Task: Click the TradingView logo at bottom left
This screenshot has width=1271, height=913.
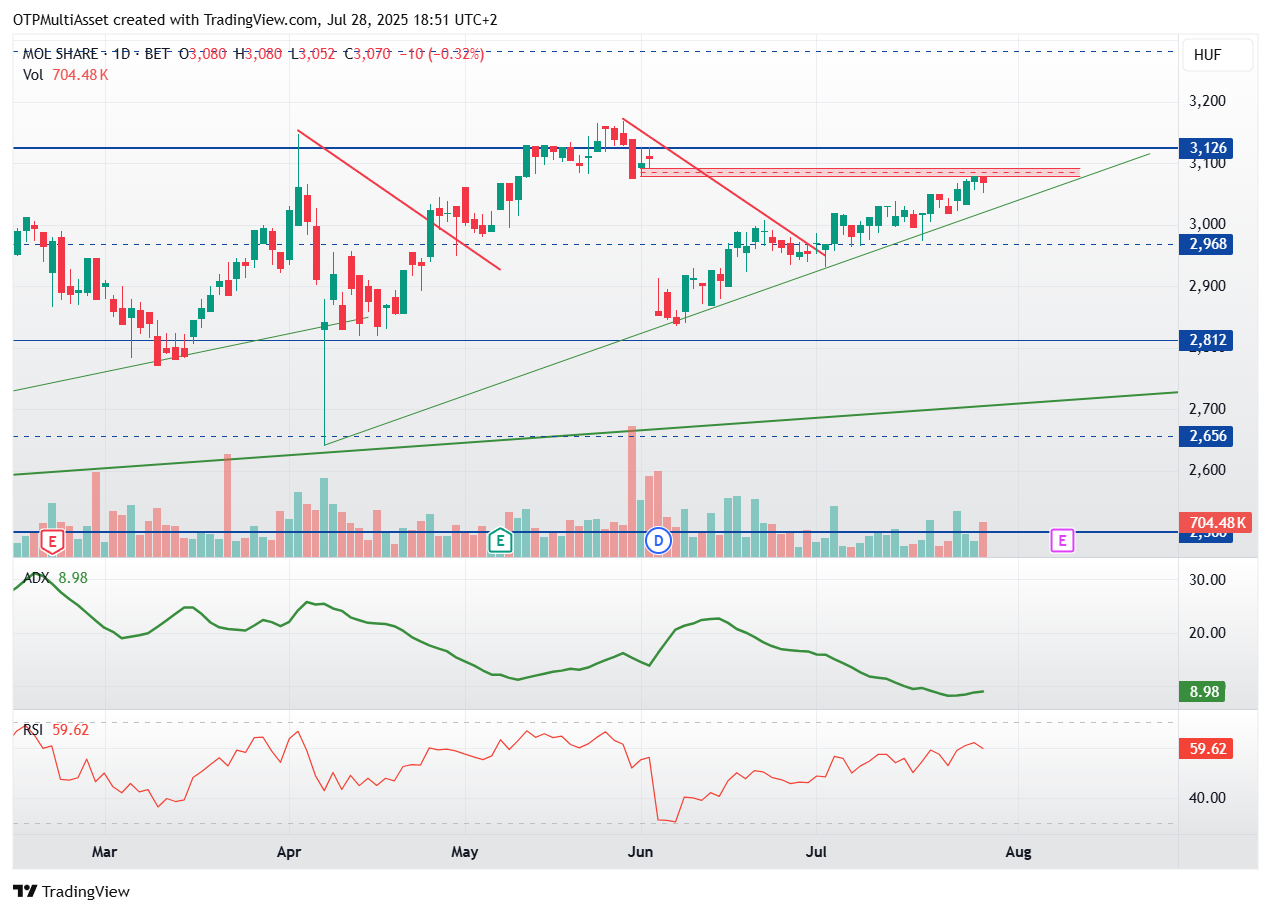Action: coord(71,891)
